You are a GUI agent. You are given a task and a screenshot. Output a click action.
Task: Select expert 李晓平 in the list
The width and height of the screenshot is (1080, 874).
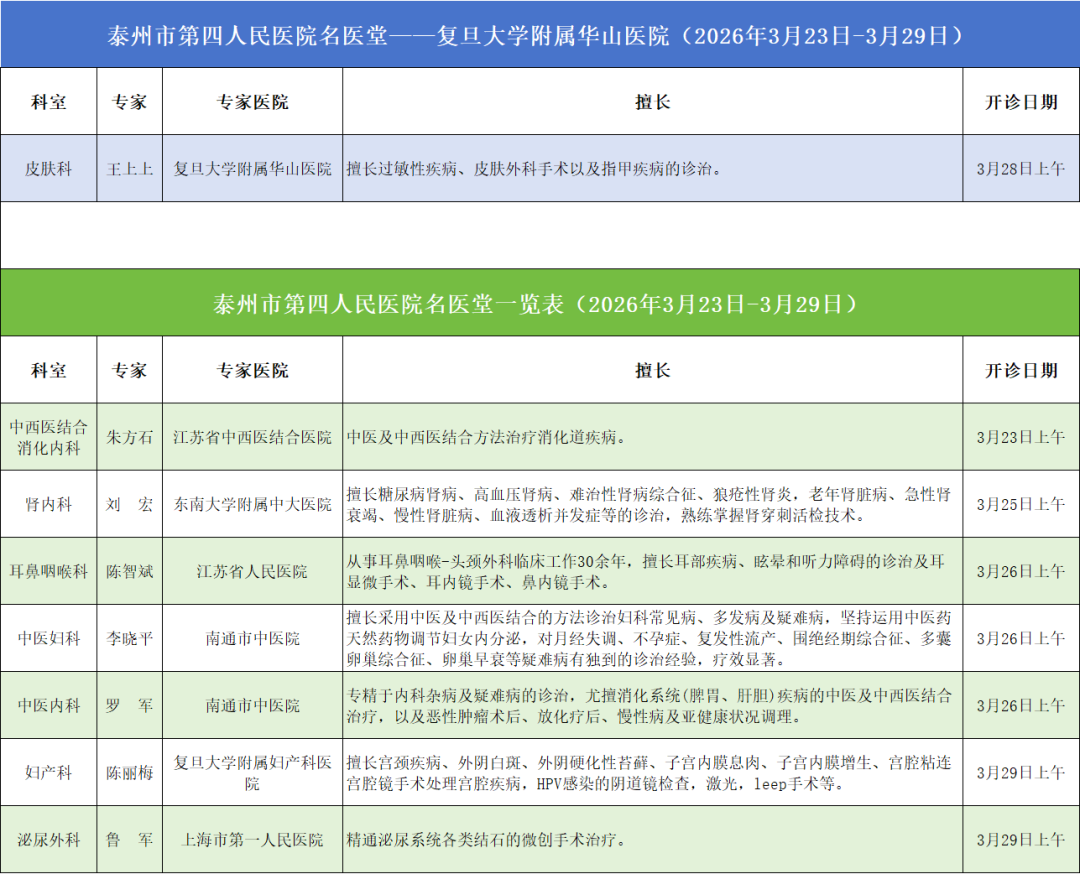click(x=129, y=638)
